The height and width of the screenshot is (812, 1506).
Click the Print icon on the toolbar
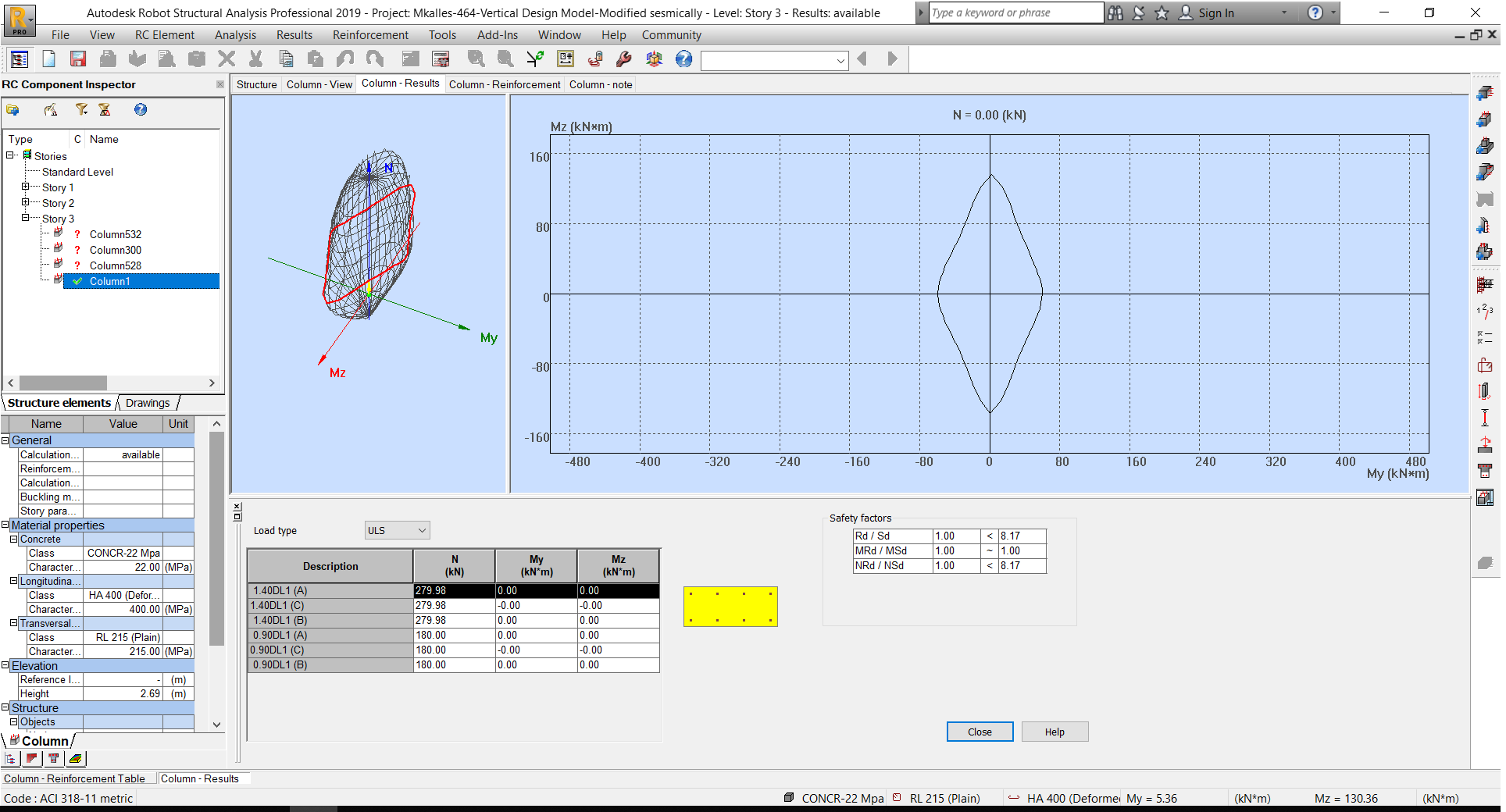(x=108, y=59)
